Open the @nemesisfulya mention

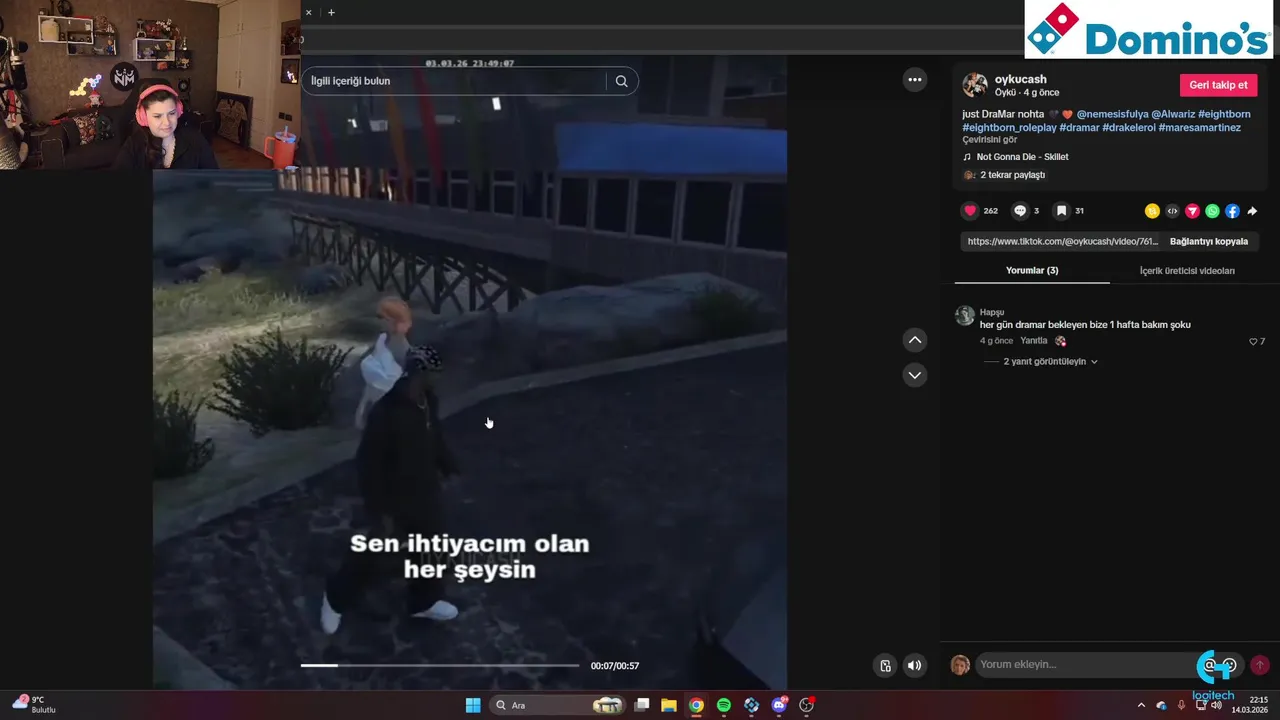pos(1112,114)
